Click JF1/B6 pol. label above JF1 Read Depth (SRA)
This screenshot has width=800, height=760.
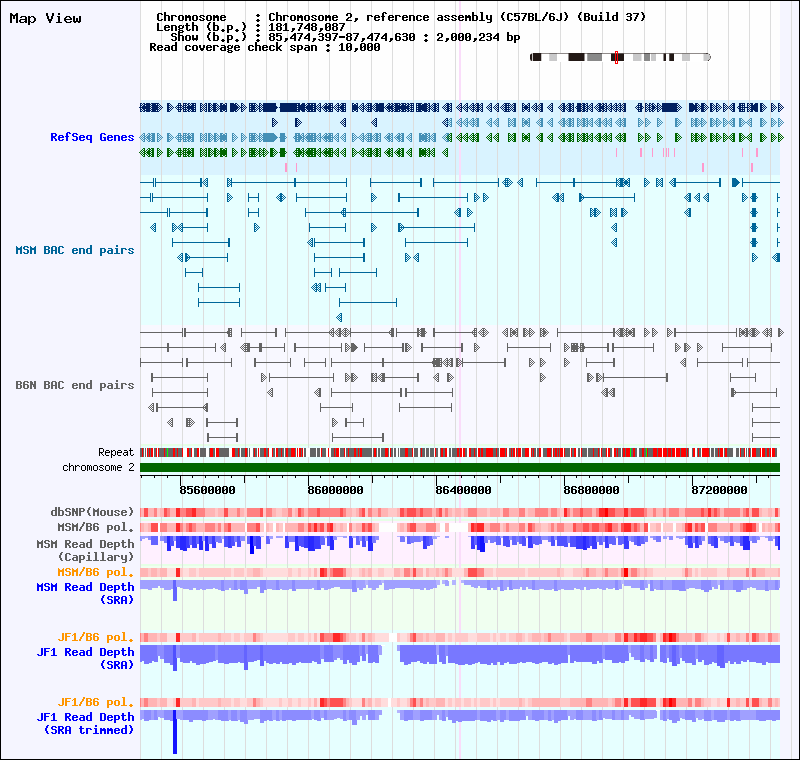point(95,637)
